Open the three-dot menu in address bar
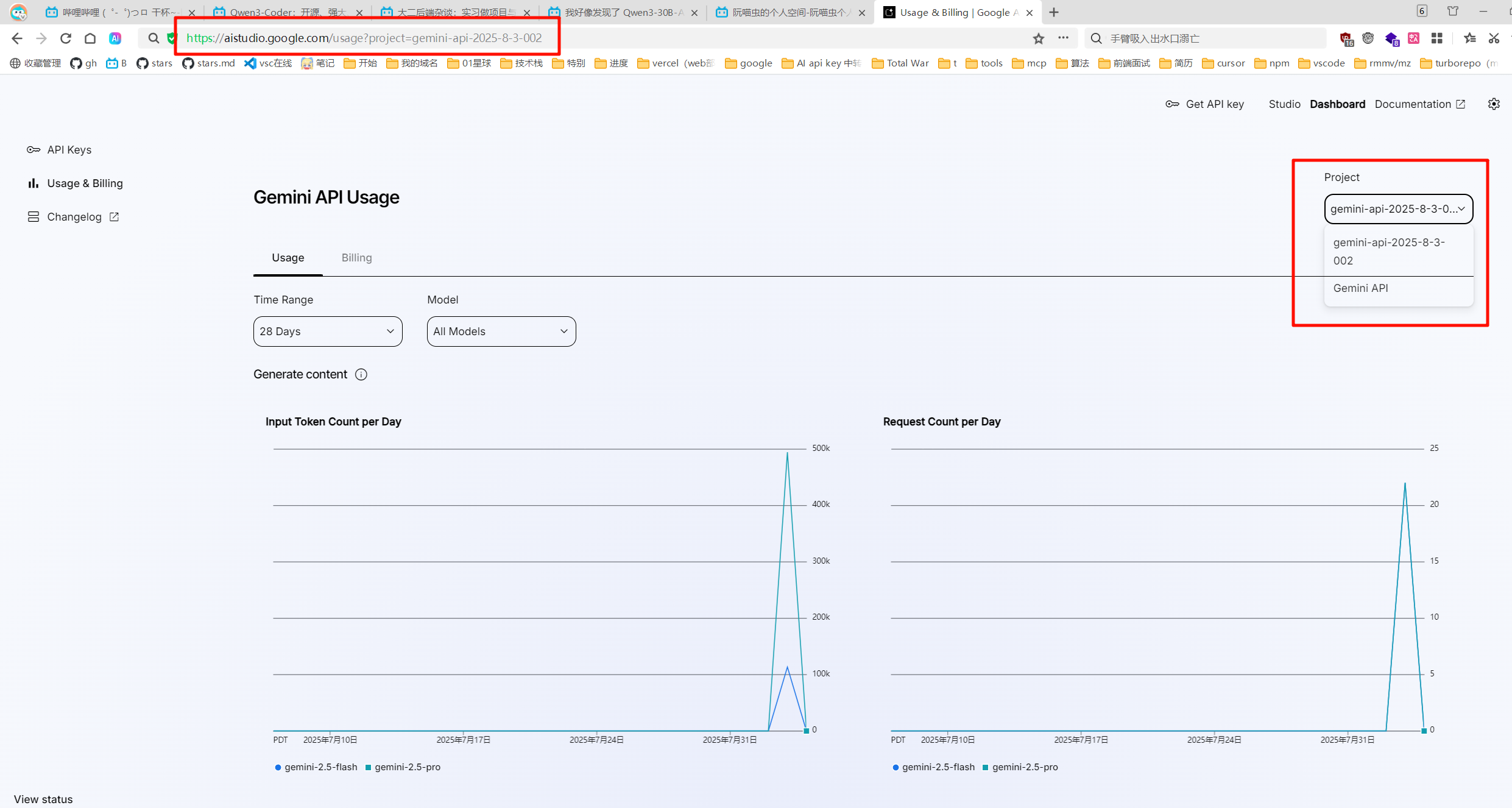 point(1063,38)
